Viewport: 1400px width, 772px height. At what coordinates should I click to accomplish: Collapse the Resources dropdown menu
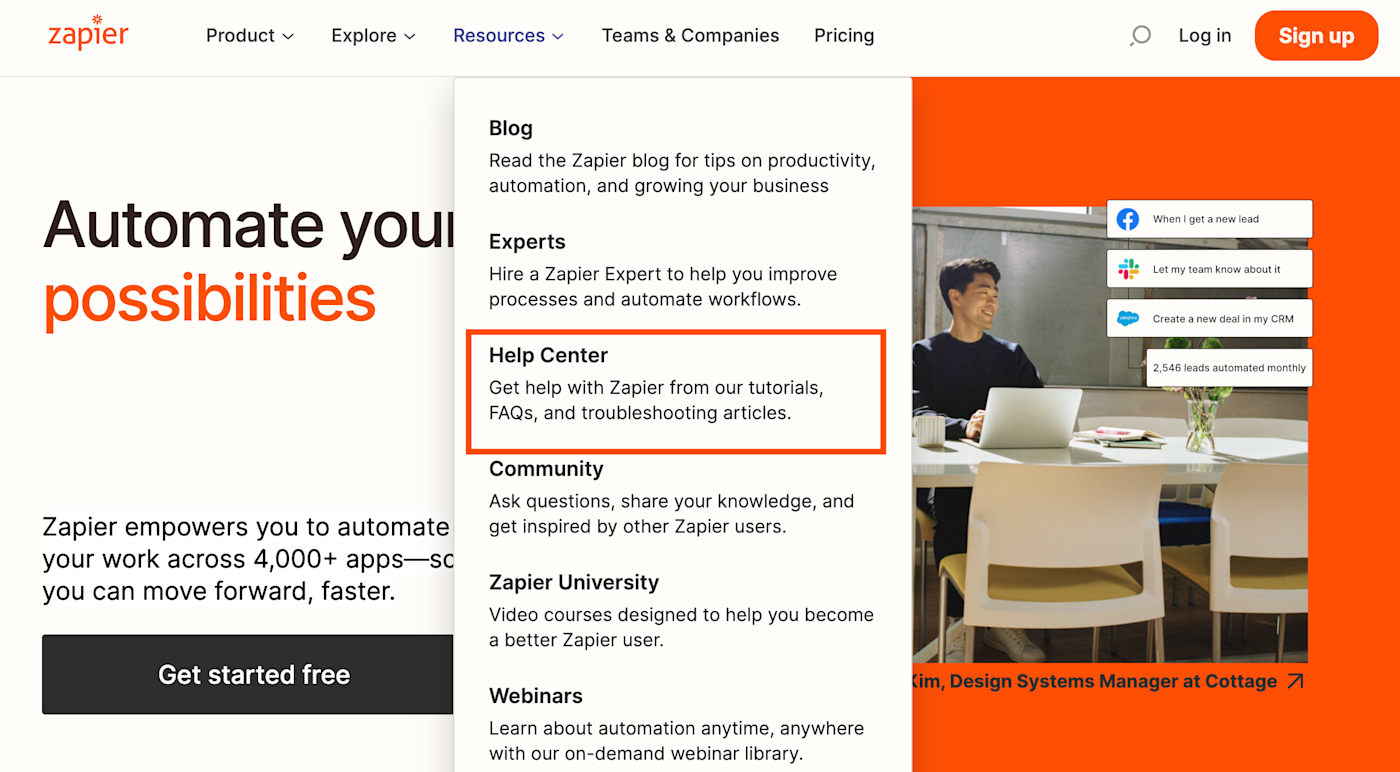509,36
